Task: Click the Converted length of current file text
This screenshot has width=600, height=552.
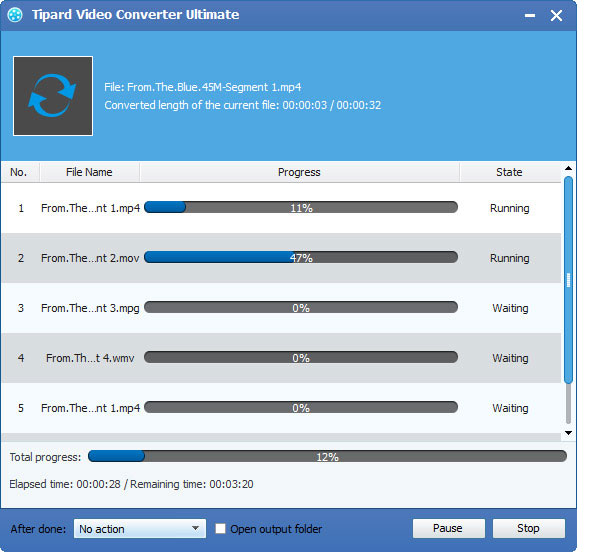Action: (243, 105)
